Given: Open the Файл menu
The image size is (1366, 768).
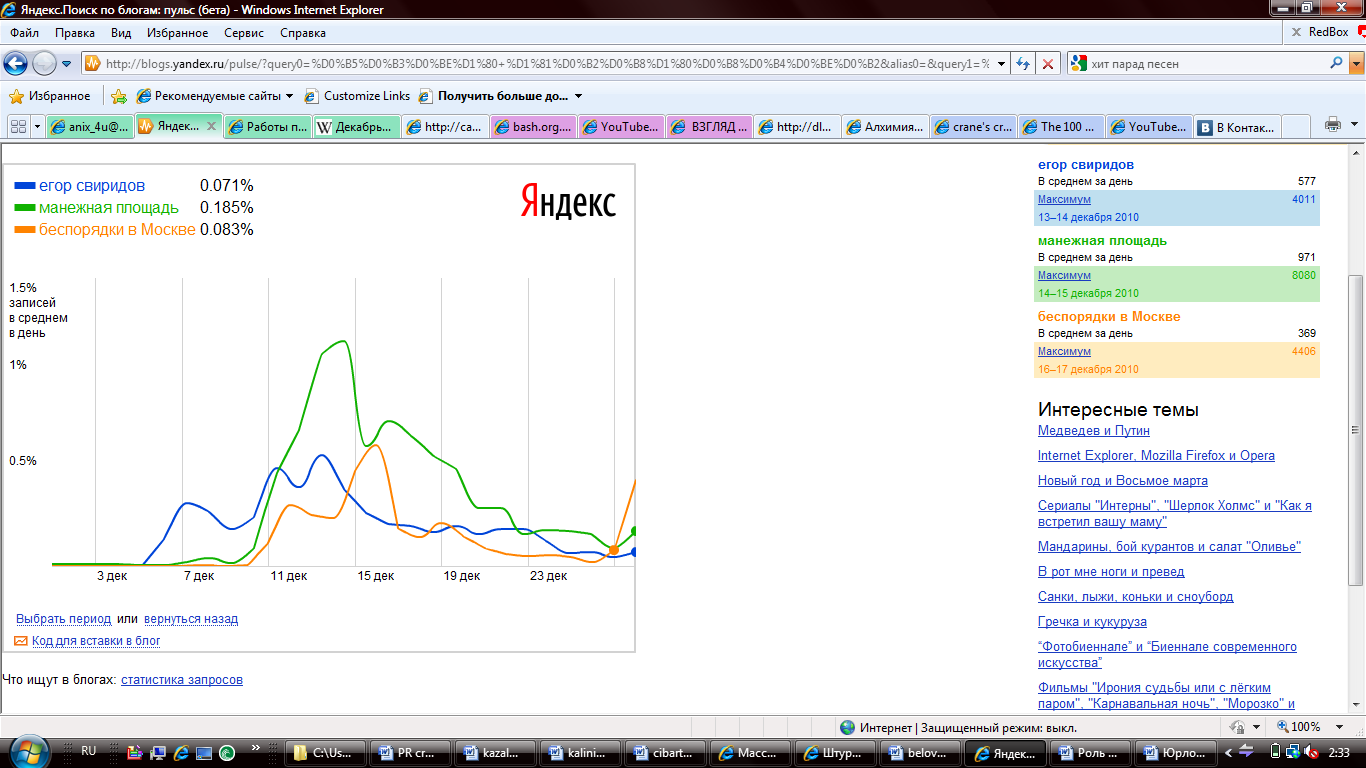Looking at the screenshot, I should pos(24,33).
